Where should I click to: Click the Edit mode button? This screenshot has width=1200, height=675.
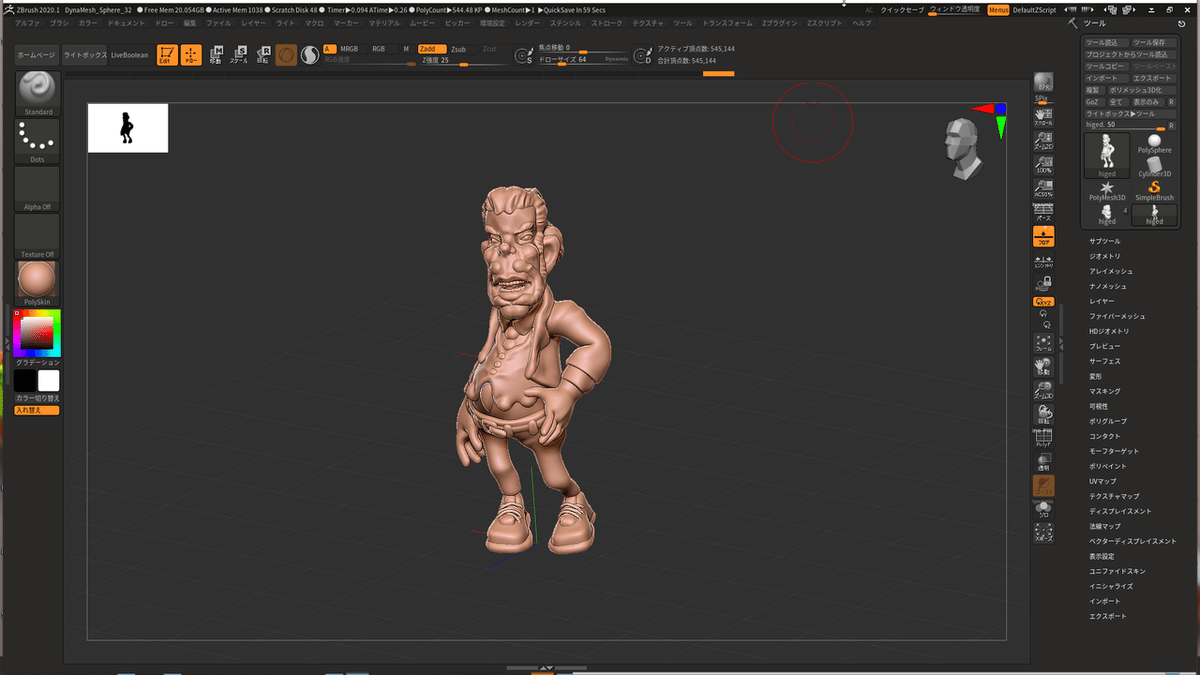[167, 55]
